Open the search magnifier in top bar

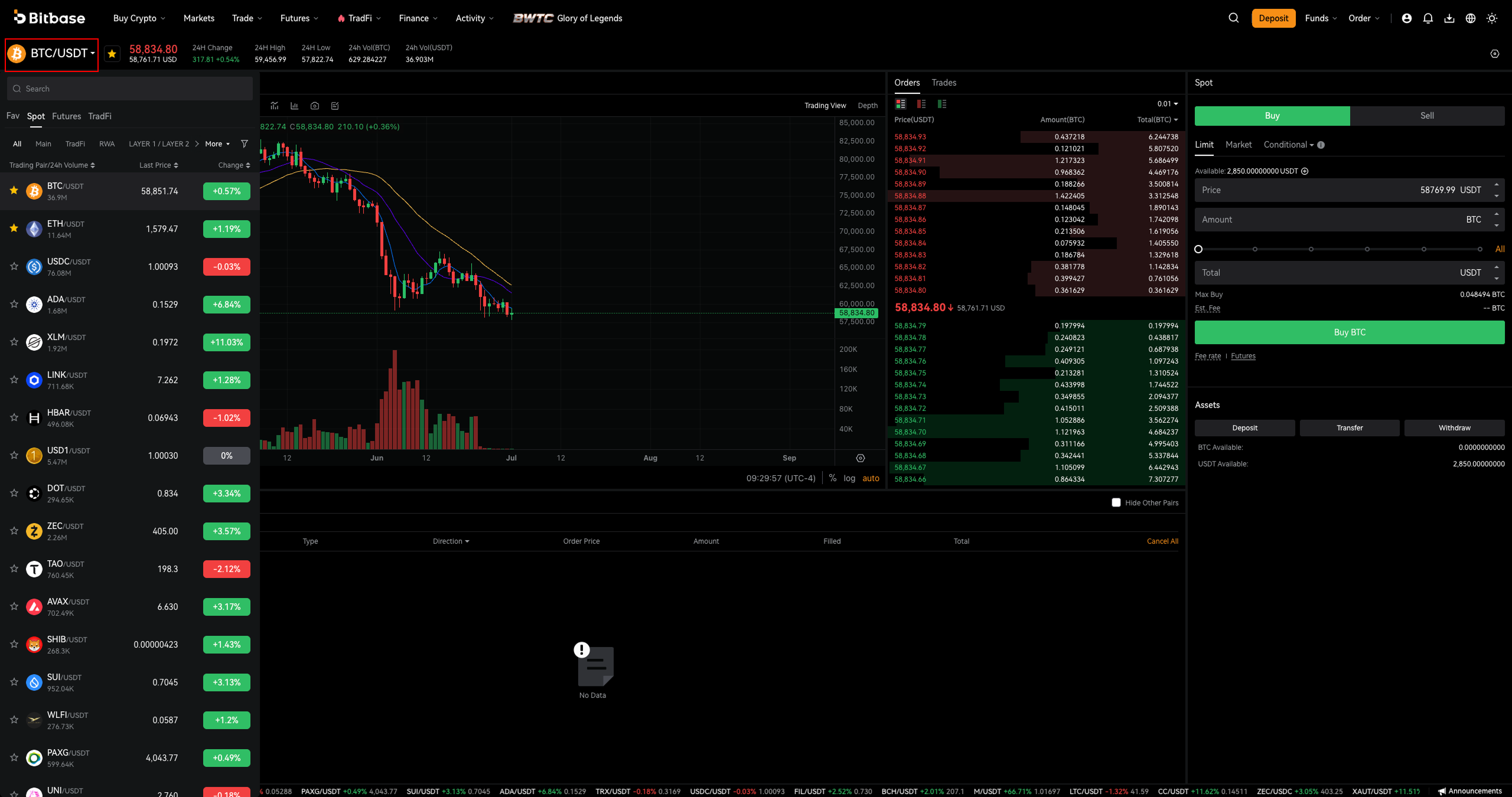point(1234,18)
